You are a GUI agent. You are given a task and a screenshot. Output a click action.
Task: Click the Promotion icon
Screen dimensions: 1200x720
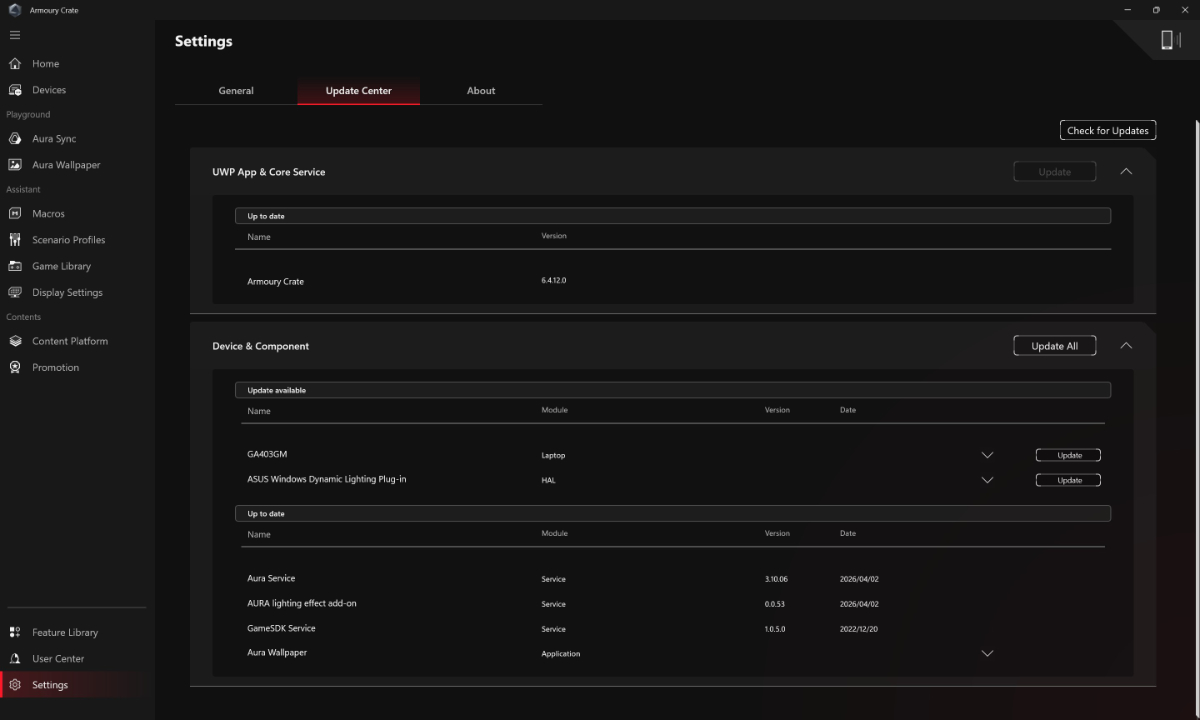(x=15, y=367)
